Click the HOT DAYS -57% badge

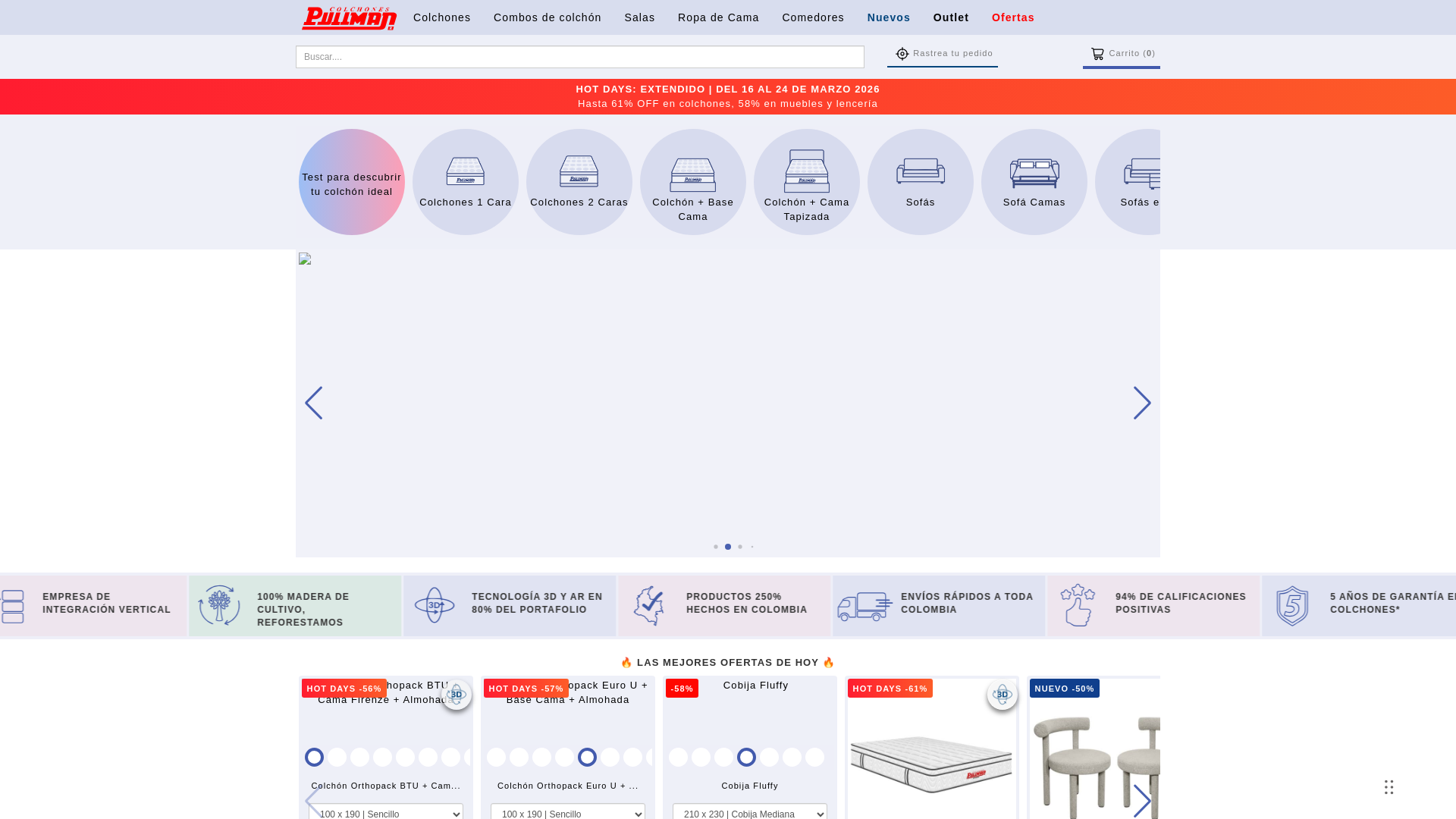click(526, 689)
